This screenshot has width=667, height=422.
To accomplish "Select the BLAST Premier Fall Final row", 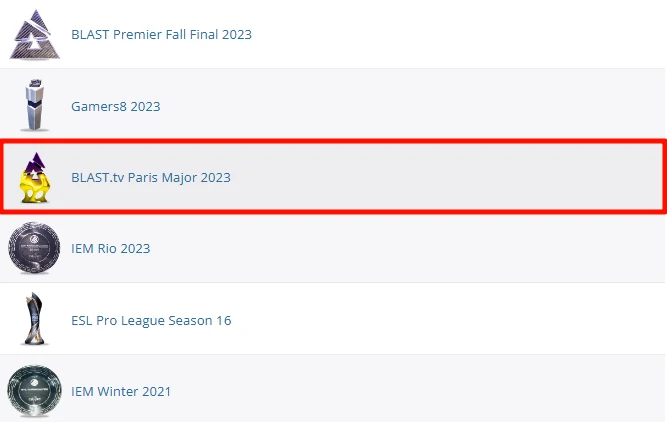I will point(333,34).
